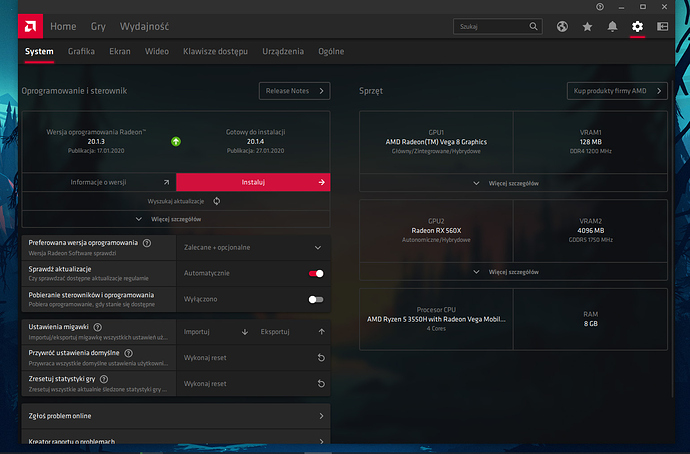Click reset icon for Zresetuj statystyki gry
The image size is (690, 454).
coord(321,384)
